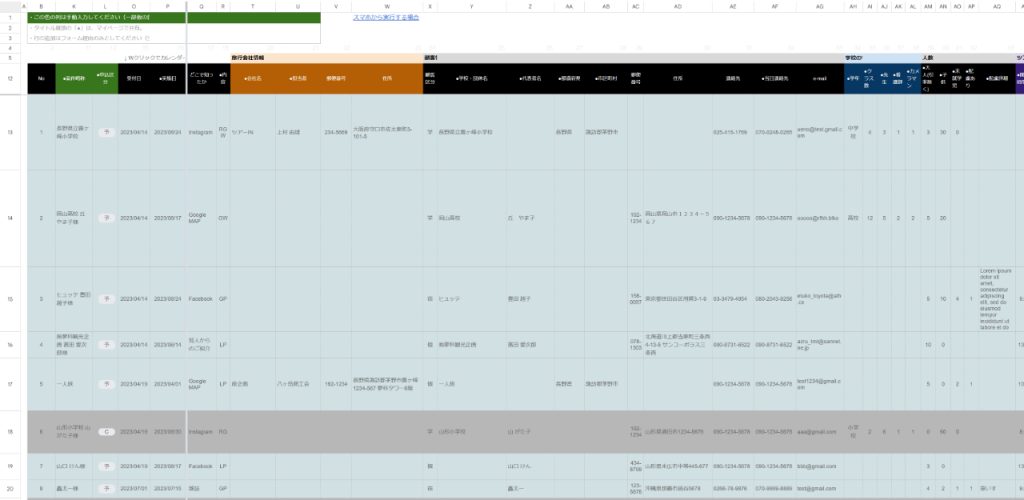Click the black 'No' header cell

[41, 78]
